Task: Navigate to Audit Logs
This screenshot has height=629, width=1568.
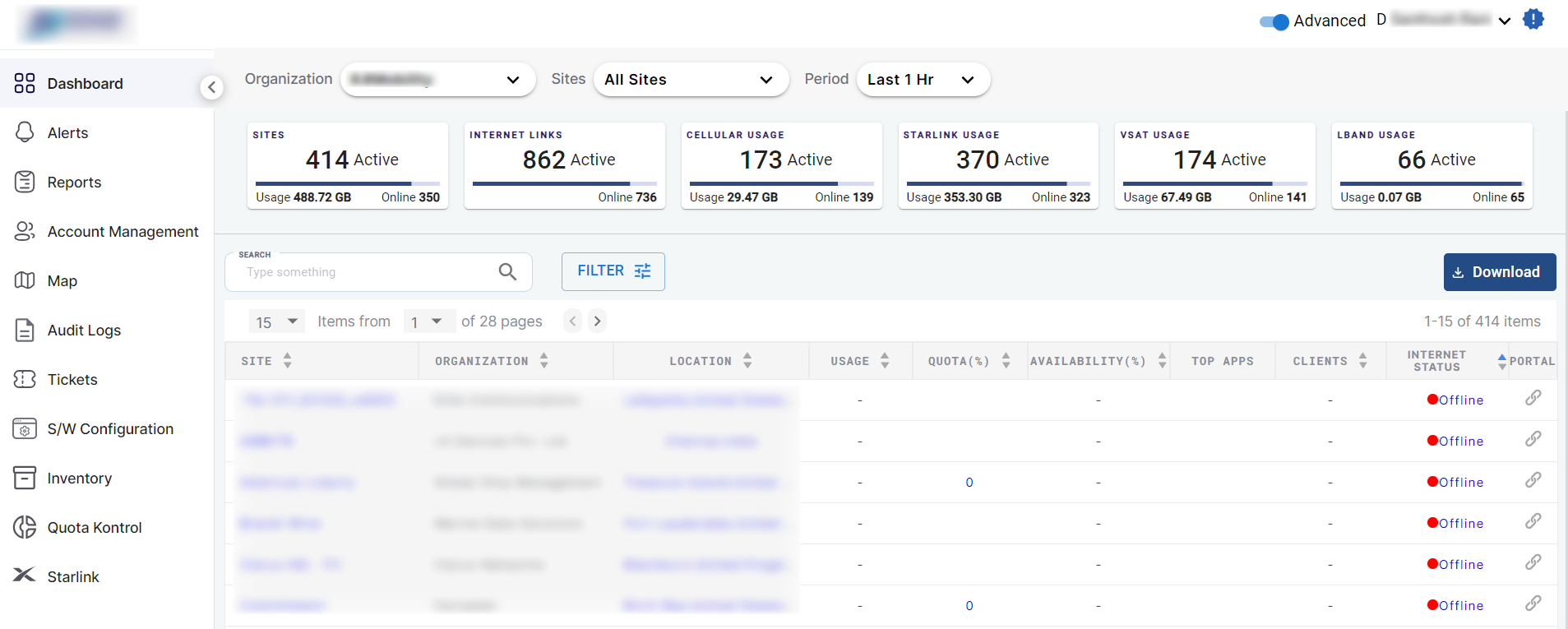Action: (84, 330)
